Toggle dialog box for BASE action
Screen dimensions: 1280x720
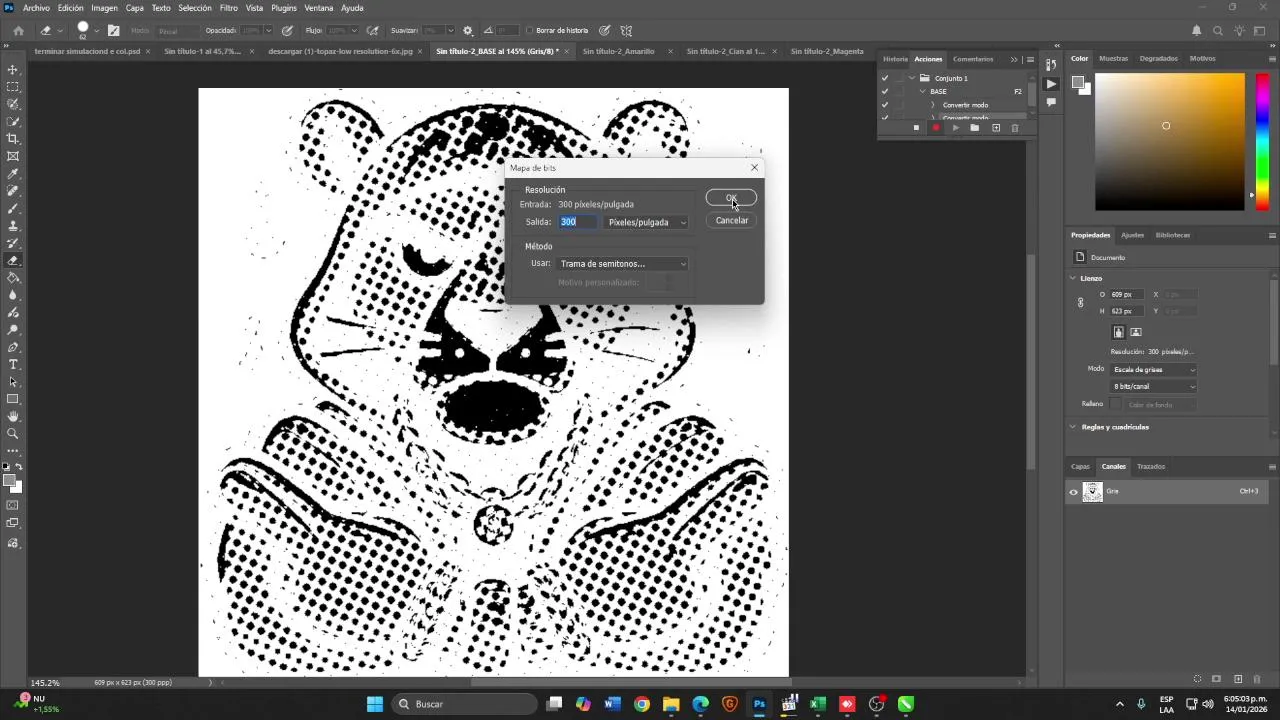pyautogui.click(x=898, y=92)
